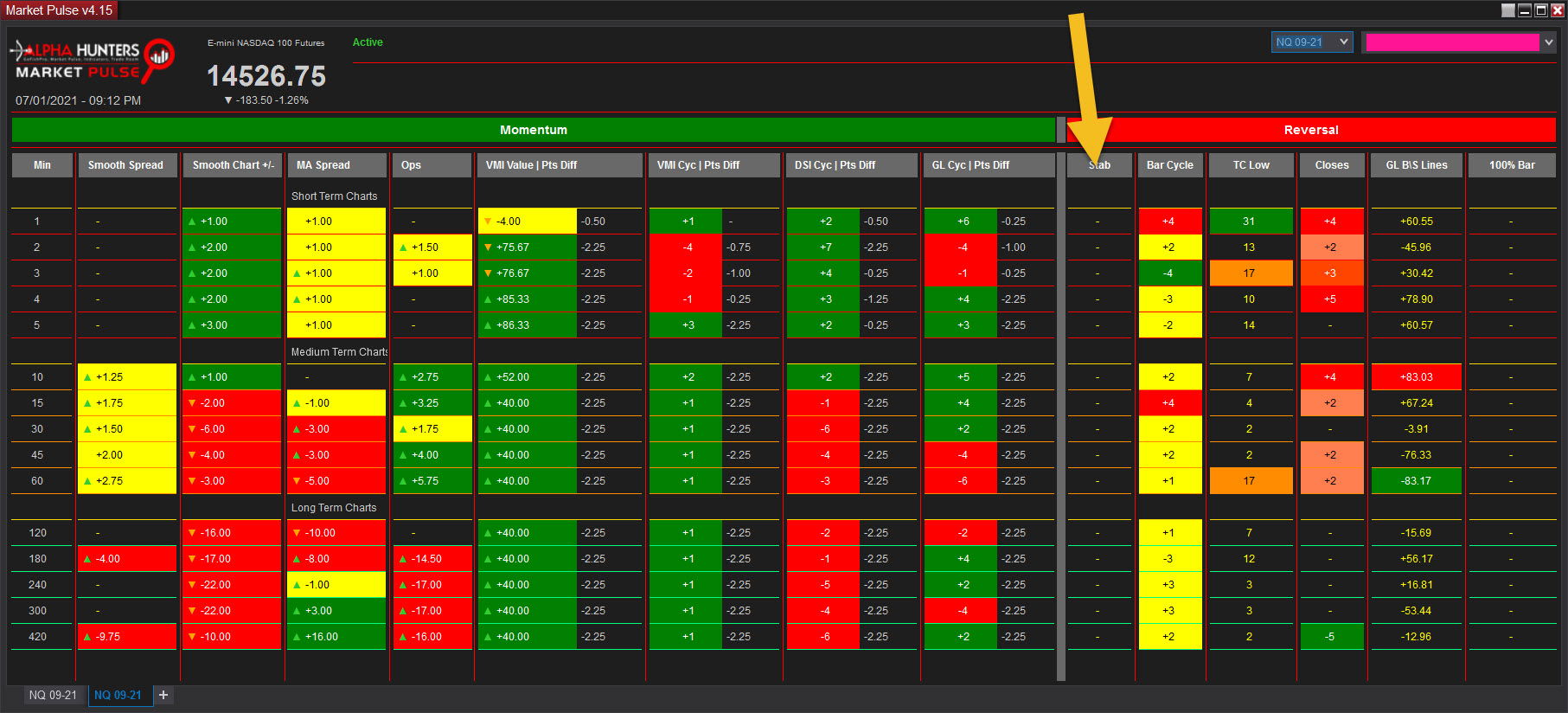Image resolution: width=1568 pixels, height=713 pixels.
Task: Click the GL B\S Lines column header
Action: coord(1417,165)
